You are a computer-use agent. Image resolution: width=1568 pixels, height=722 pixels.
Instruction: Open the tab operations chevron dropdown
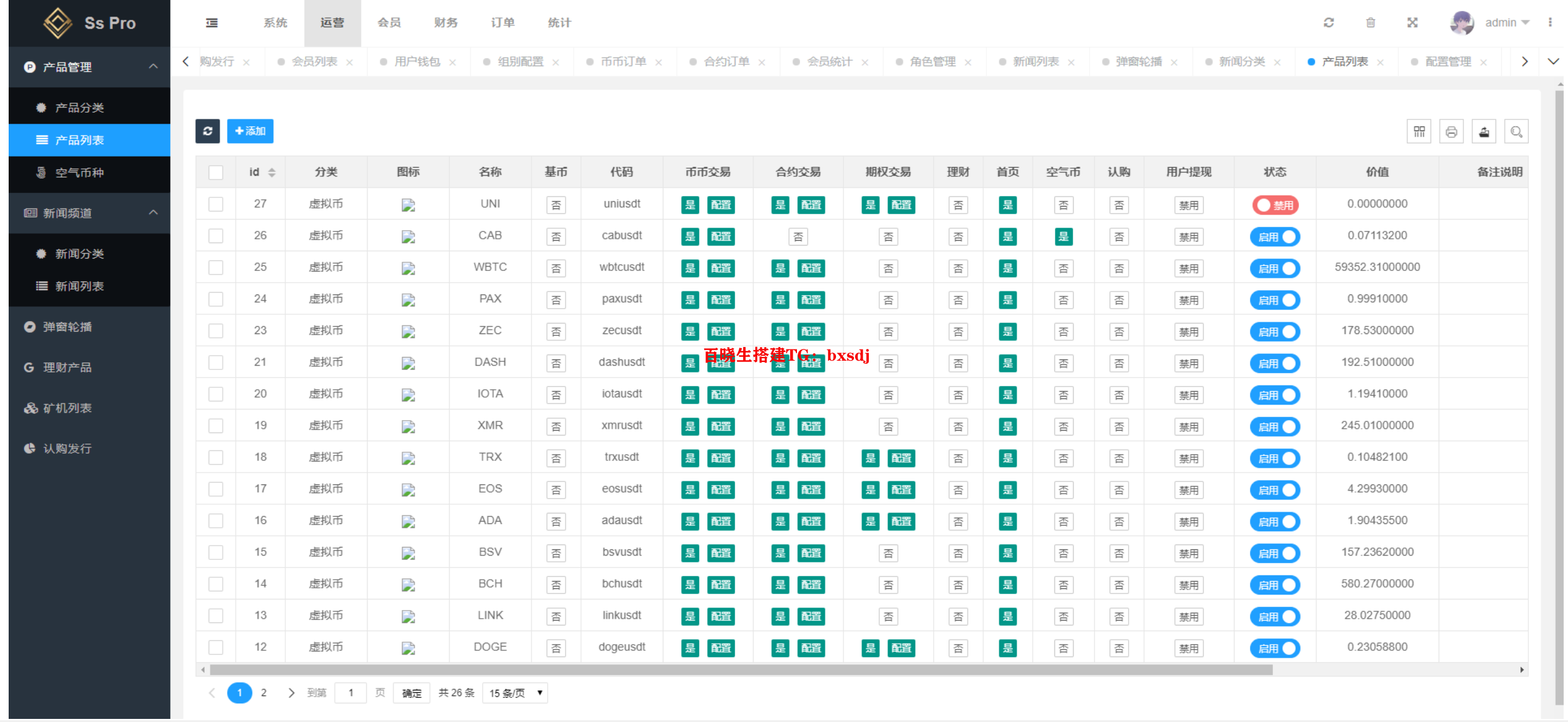tap(1553, 62)
